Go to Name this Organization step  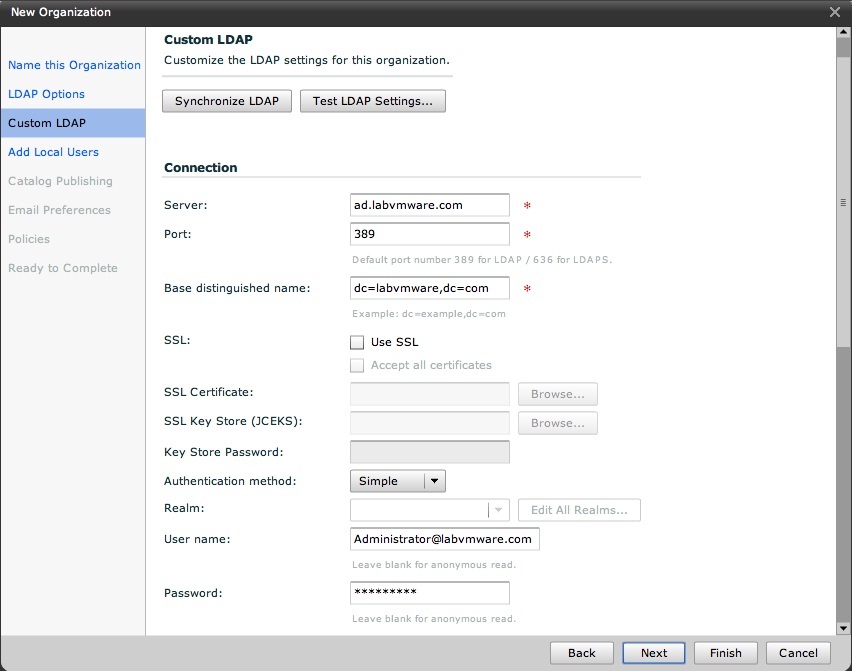(x=74, y=65)
